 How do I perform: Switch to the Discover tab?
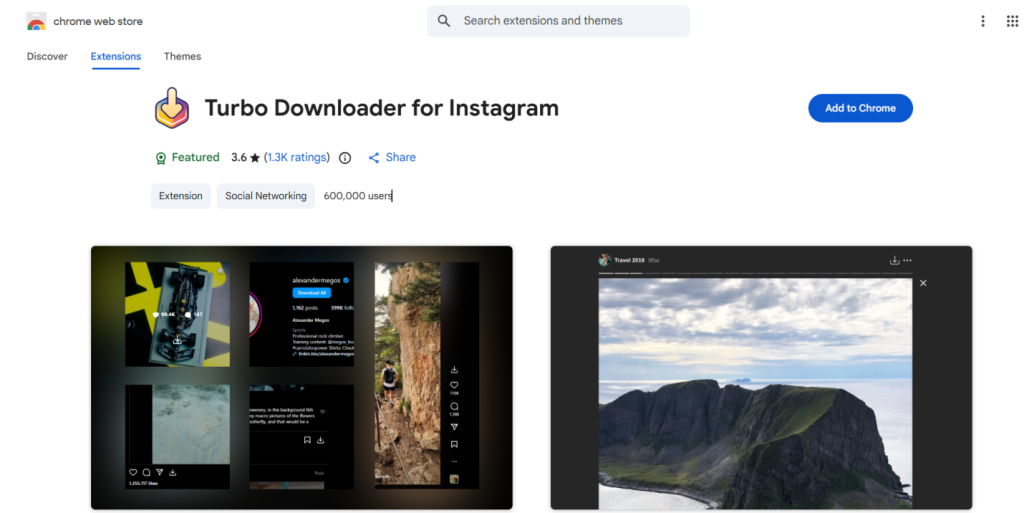click(47, 56)
